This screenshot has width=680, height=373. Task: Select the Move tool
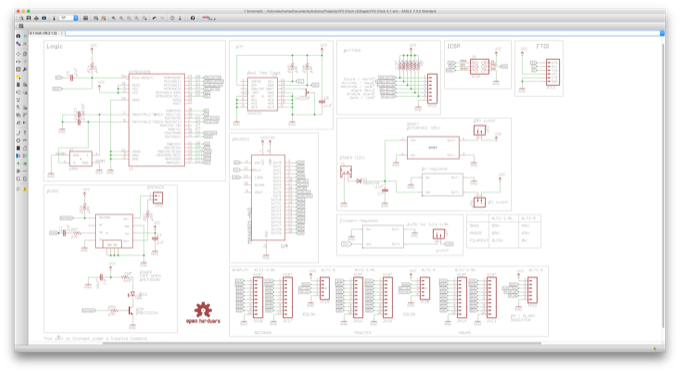pos(18,54)
